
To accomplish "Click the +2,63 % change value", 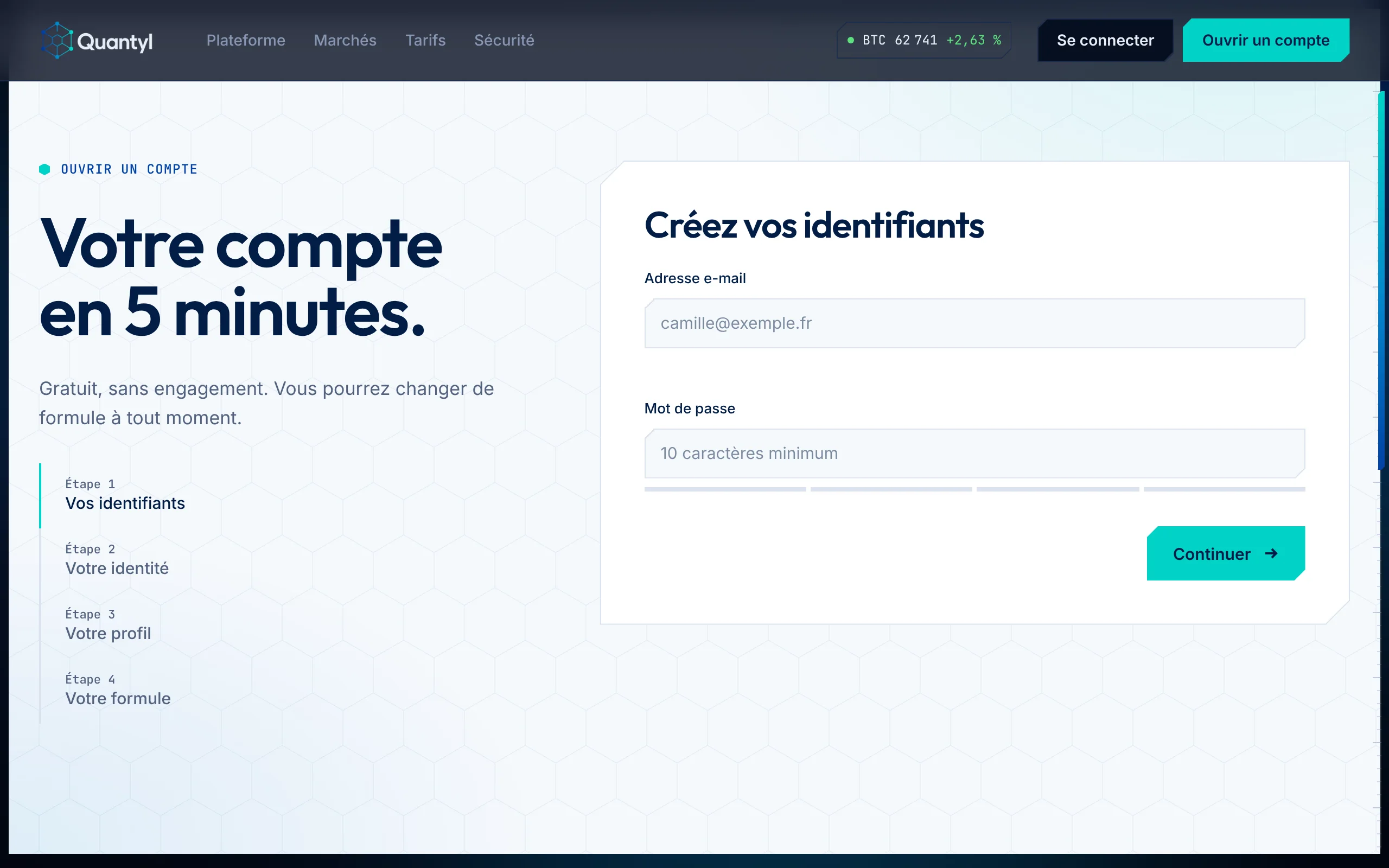I will 973,40.
